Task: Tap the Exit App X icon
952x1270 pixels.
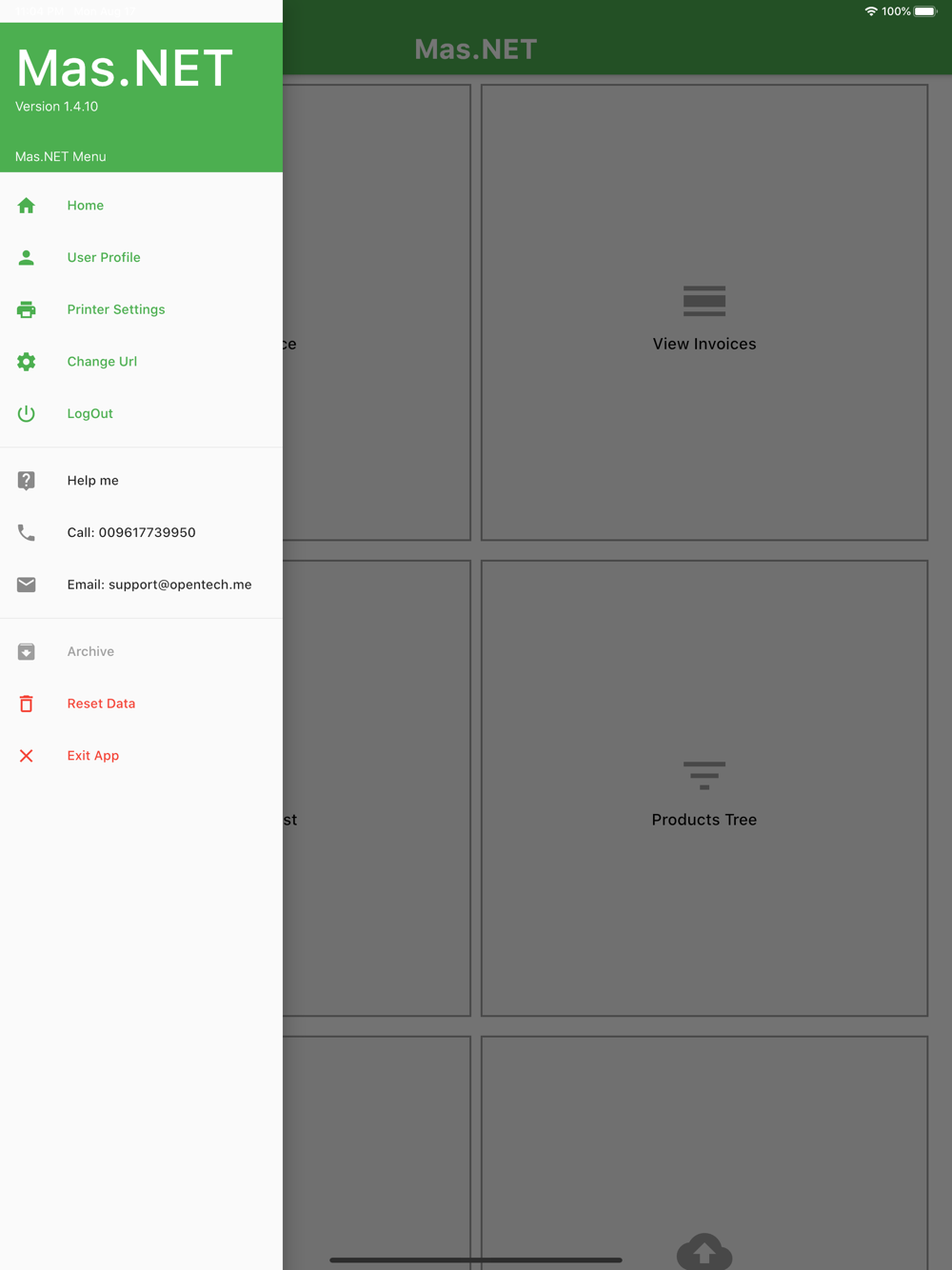Action: 27,756
